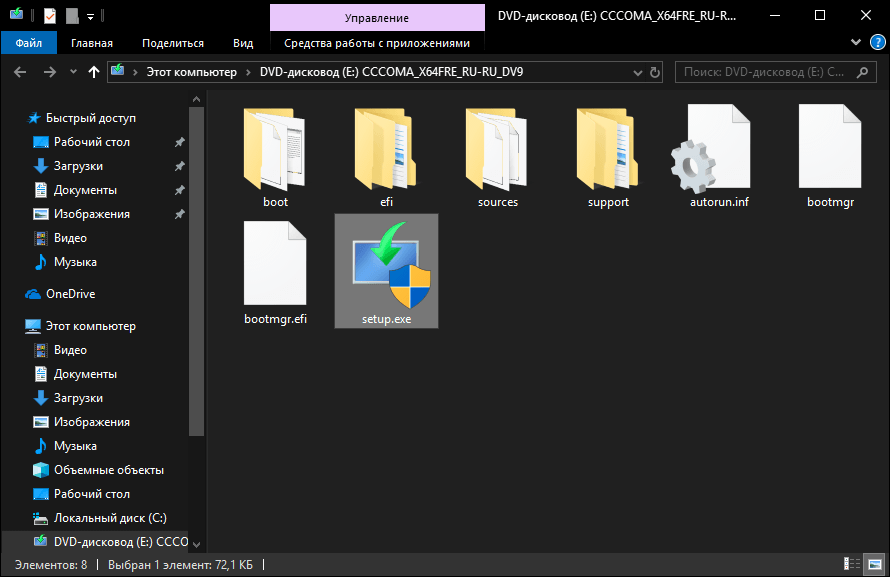Screen dimensions: 890x577
Task: Go up one folder level
Action: click(x=94, y=72)
